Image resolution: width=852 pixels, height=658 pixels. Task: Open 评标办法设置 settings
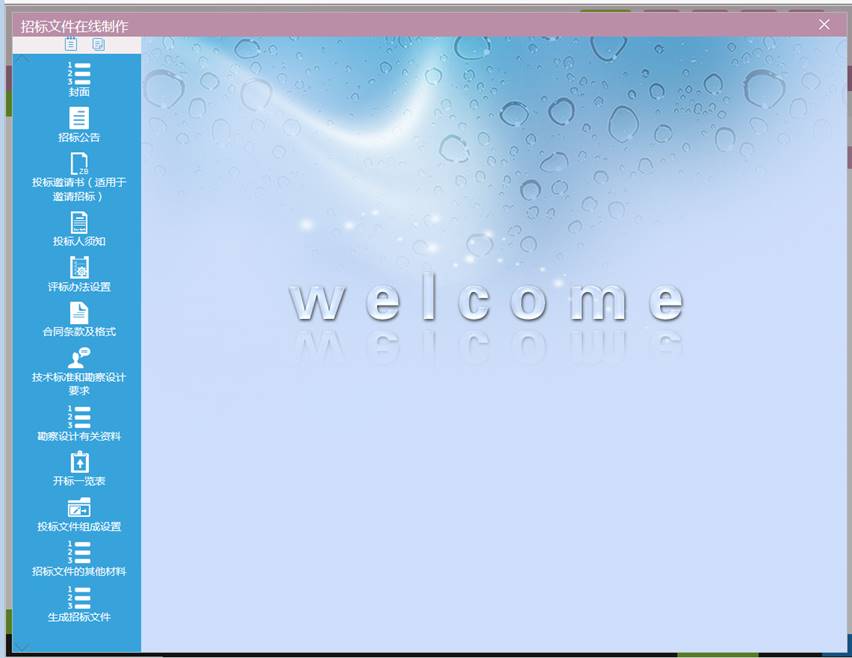[x=79, y=274]
